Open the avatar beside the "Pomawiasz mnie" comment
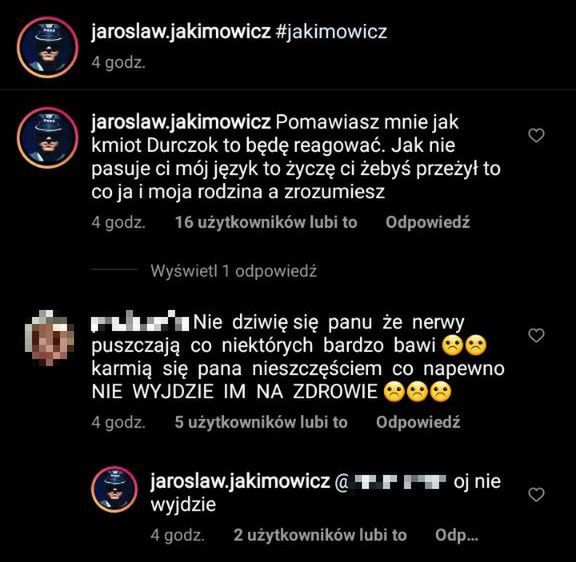This screenshot has width=576, height=562. (x=47, y=138)
